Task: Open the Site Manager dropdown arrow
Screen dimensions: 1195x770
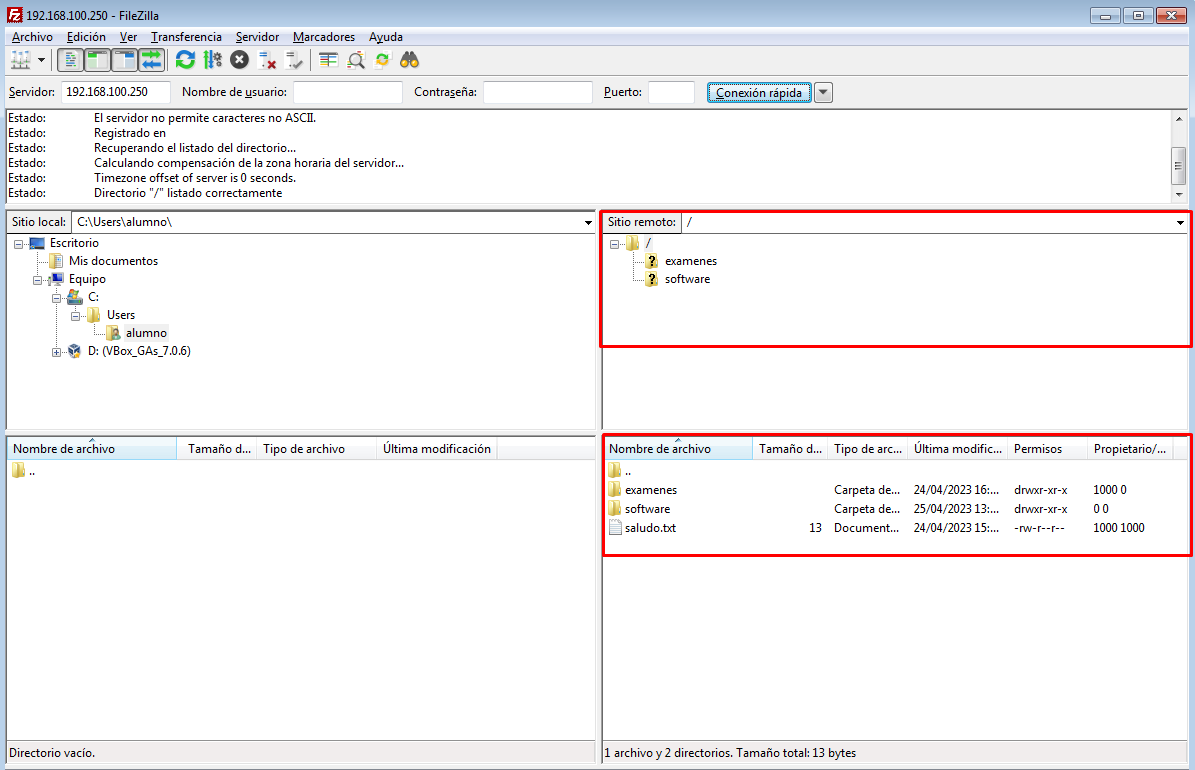Action: click(x=41, y=60)
